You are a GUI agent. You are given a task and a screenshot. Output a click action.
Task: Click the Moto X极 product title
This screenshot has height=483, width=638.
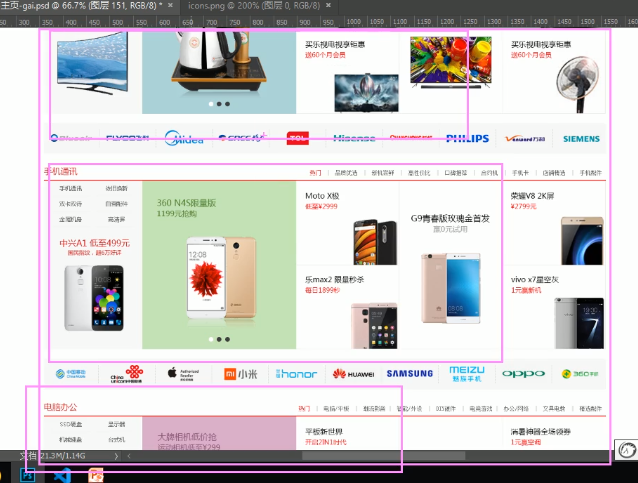pyautogui.click(x=322, y=196)
